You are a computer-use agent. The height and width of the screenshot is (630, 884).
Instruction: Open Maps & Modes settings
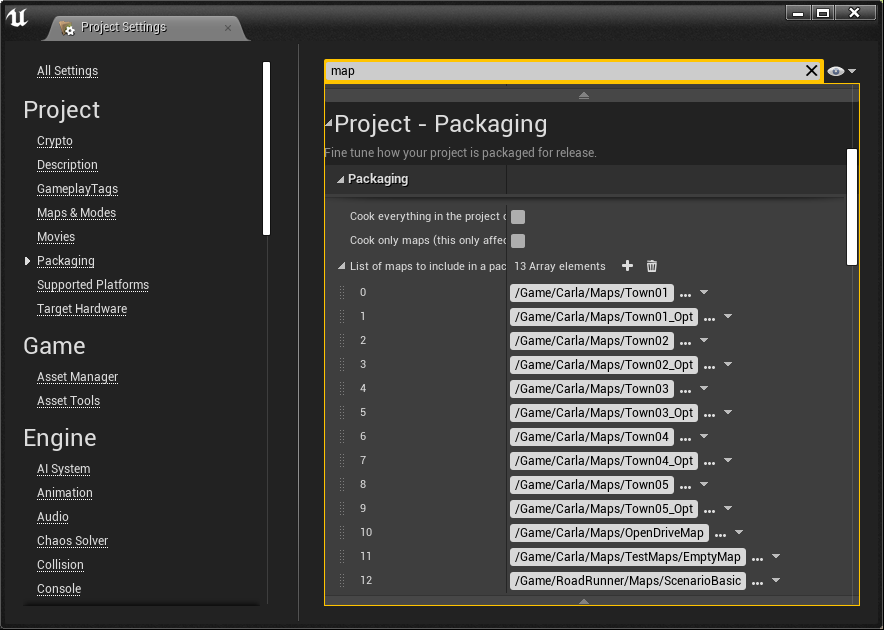(76, 213)
